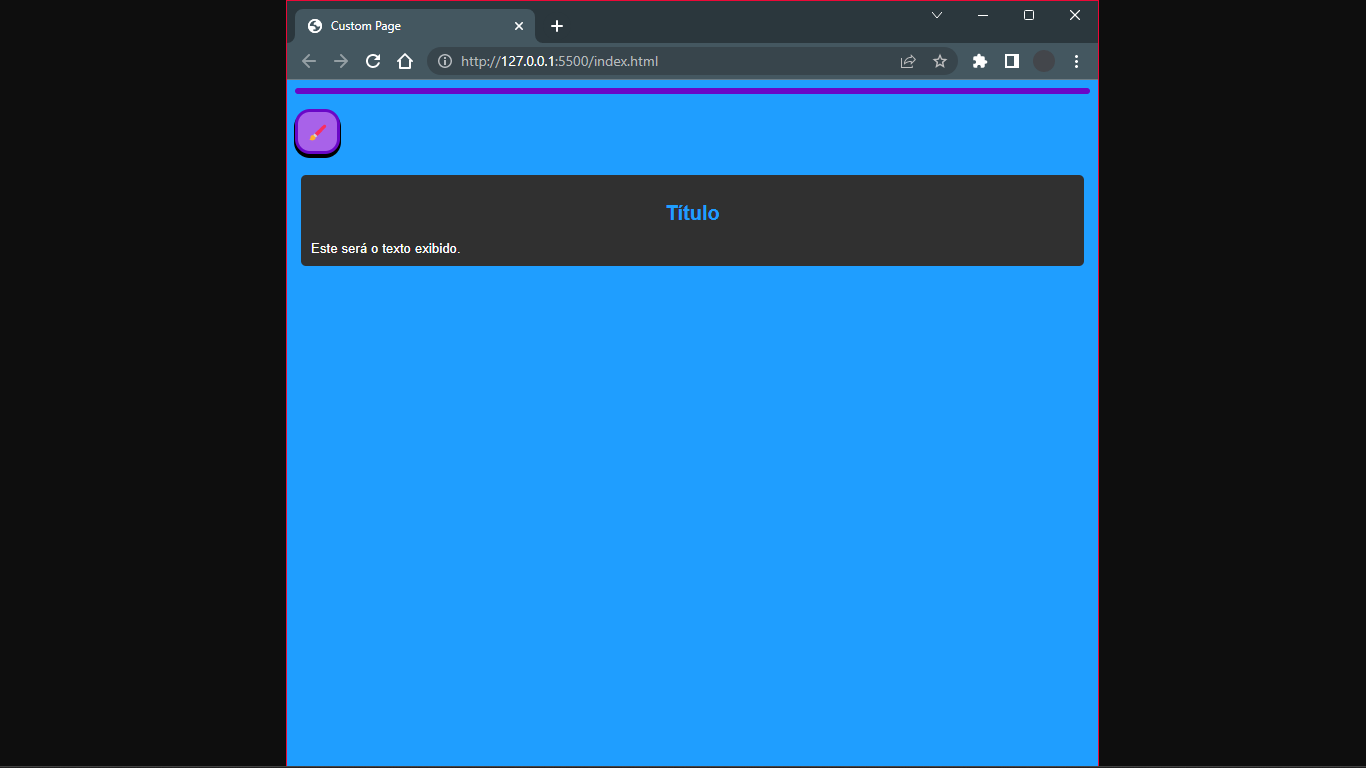Click the profile avatar circle
The image size is (1366, 768).
pyautogui.click(x=1043, y=61)
